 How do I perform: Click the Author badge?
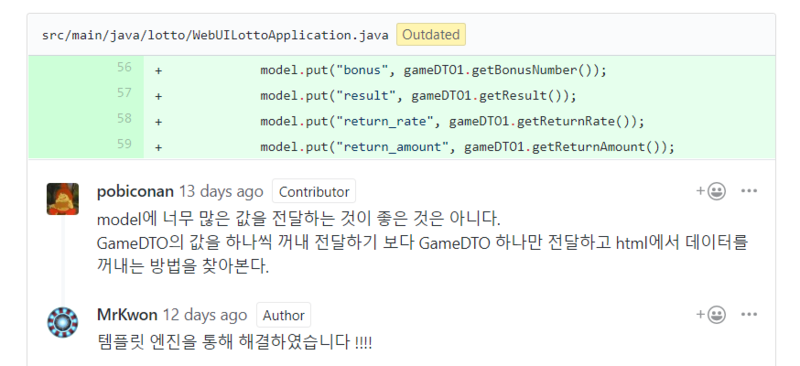point(284,315)
